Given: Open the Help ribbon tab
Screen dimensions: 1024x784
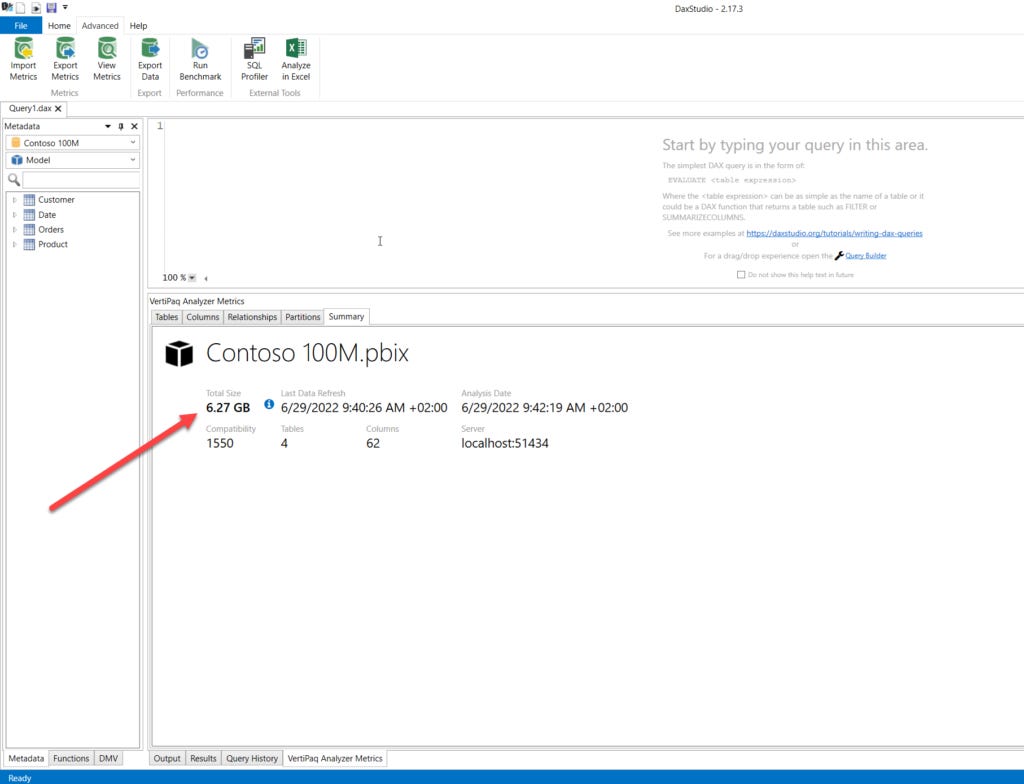Looking at the screenshot, I should click(138, 25).
